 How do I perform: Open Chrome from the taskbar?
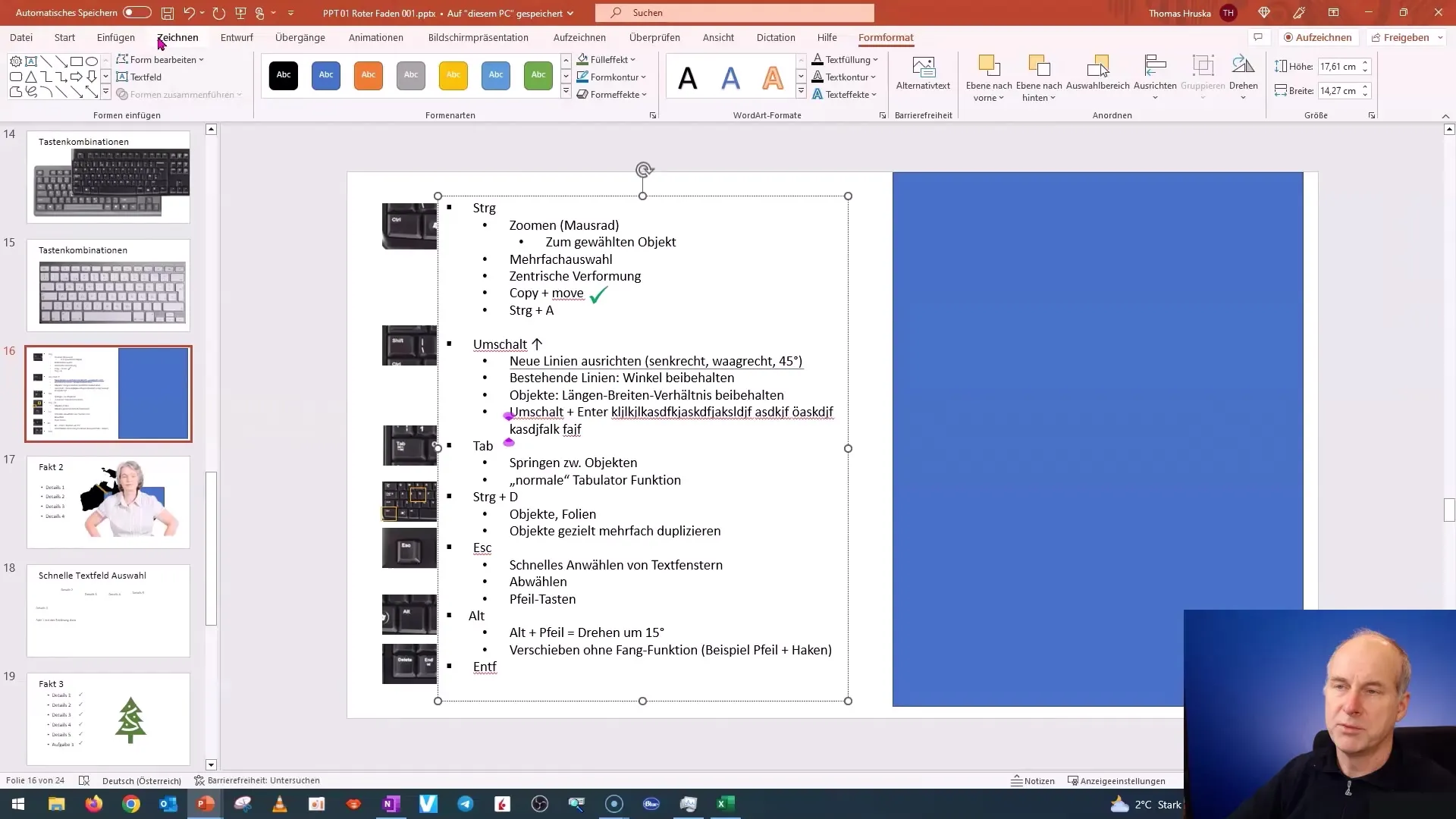(131, 804)
